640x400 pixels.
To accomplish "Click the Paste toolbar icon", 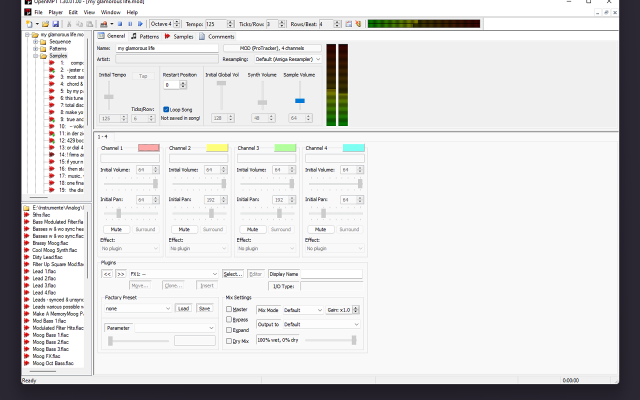I will (89, 24).
